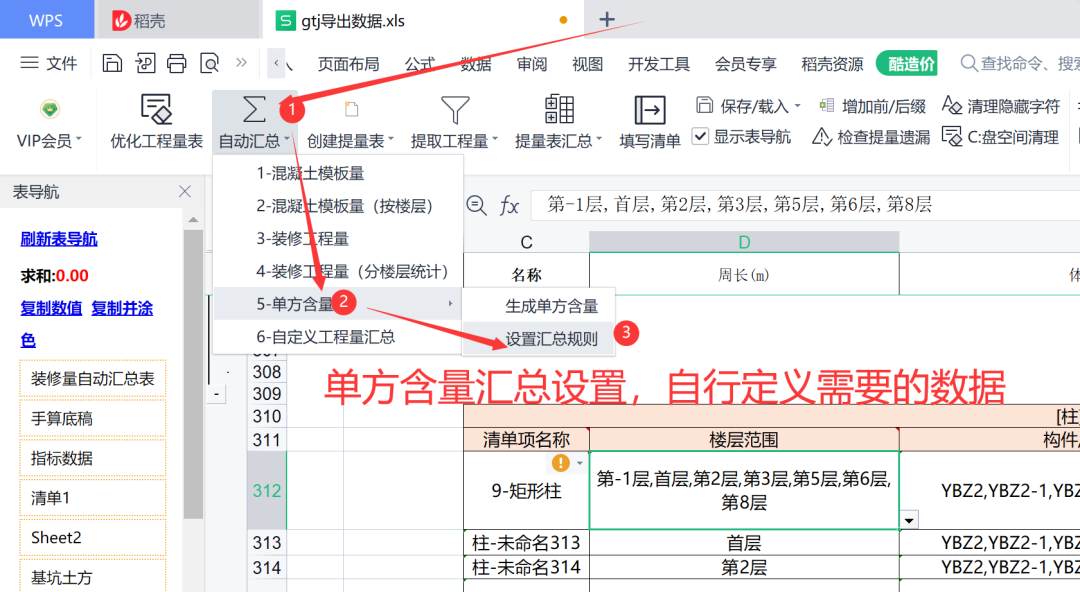
Task: Click the formula bar input field
Action: [x=800, y=205]
